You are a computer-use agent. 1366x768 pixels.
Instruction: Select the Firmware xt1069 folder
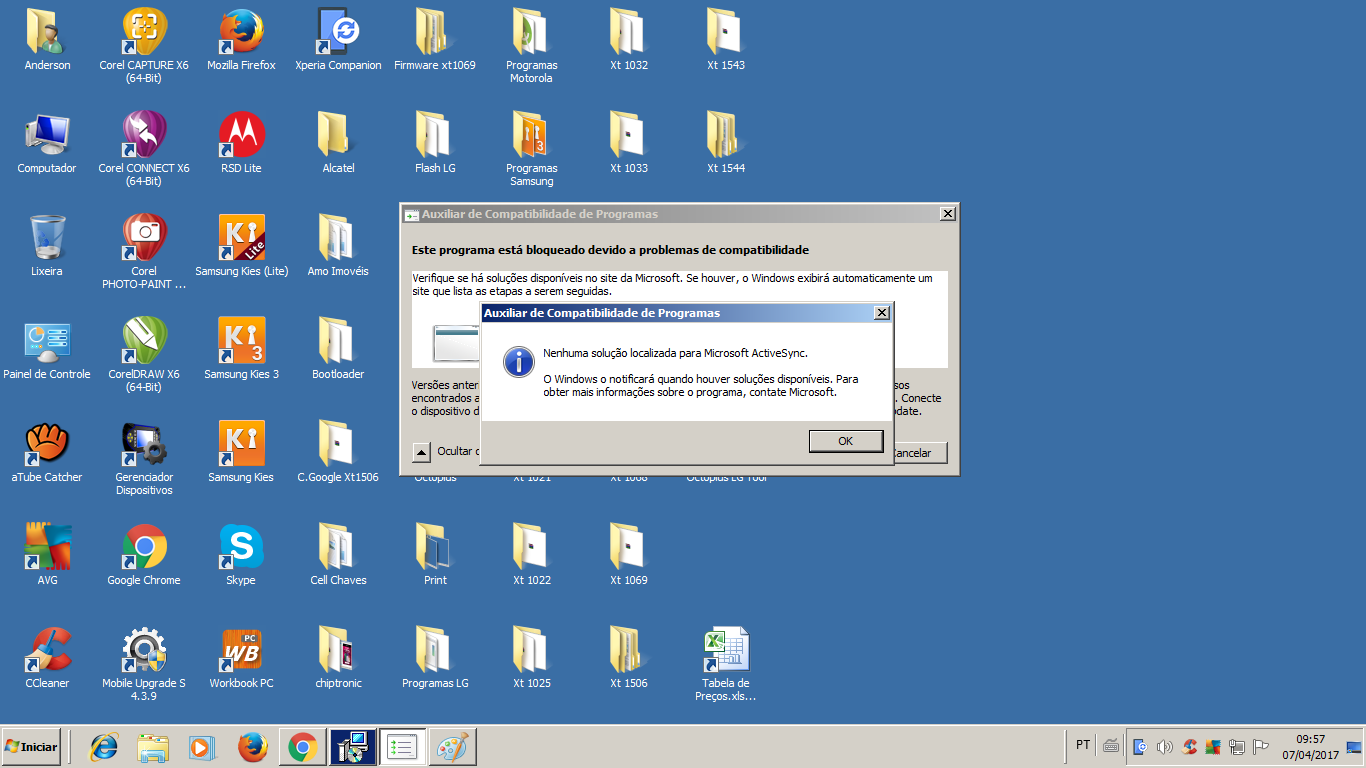(435, 40)
